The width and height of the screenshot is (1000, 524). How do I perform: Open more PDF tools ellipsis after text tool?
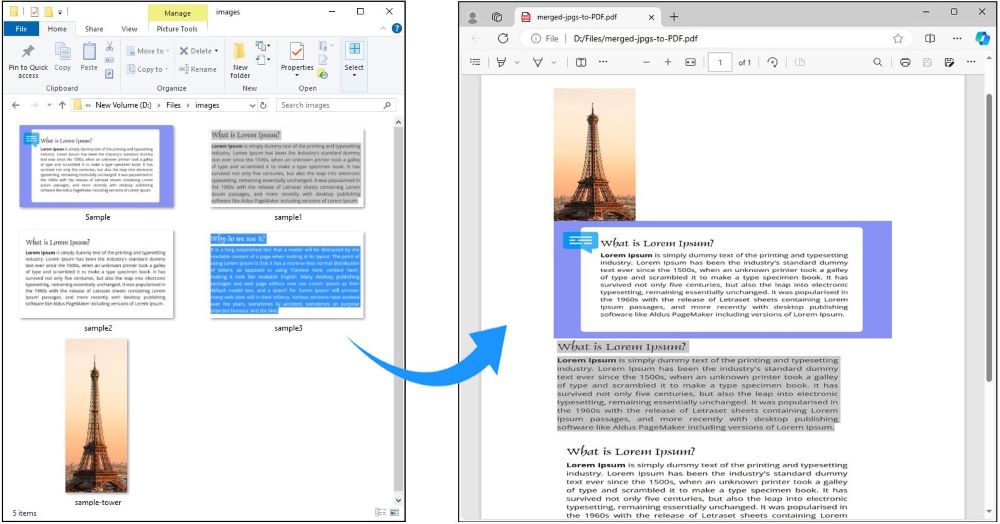click(603, 62)
